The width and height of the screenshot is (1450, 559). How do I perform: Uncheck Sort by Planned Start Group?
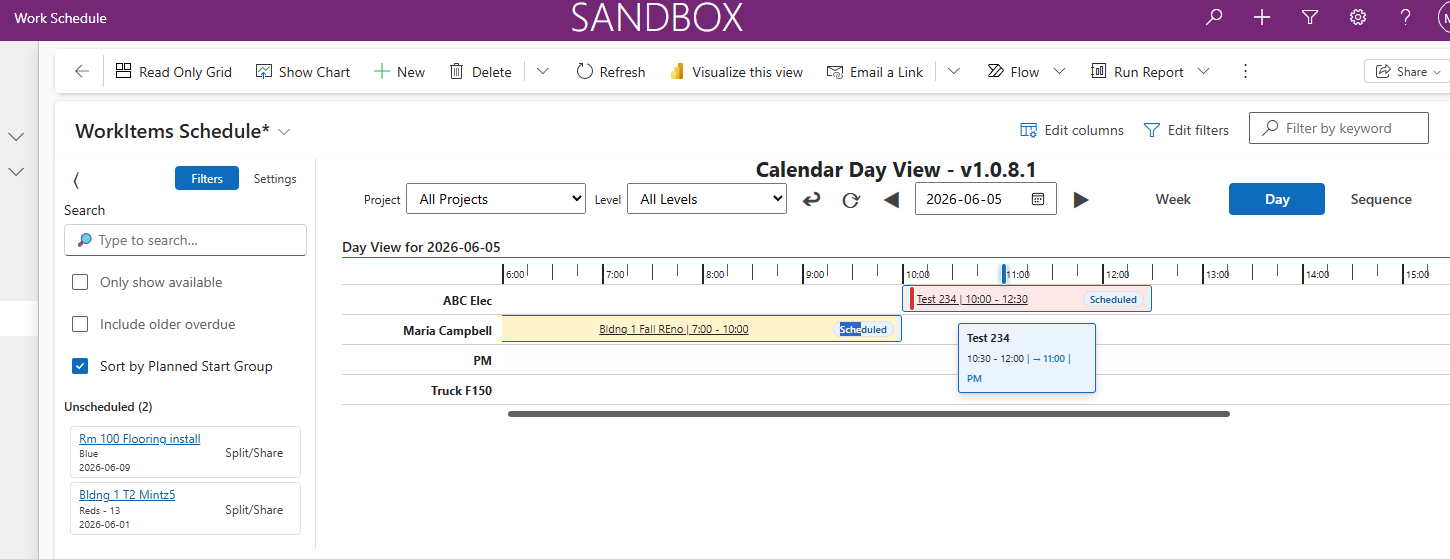[80, 366]
